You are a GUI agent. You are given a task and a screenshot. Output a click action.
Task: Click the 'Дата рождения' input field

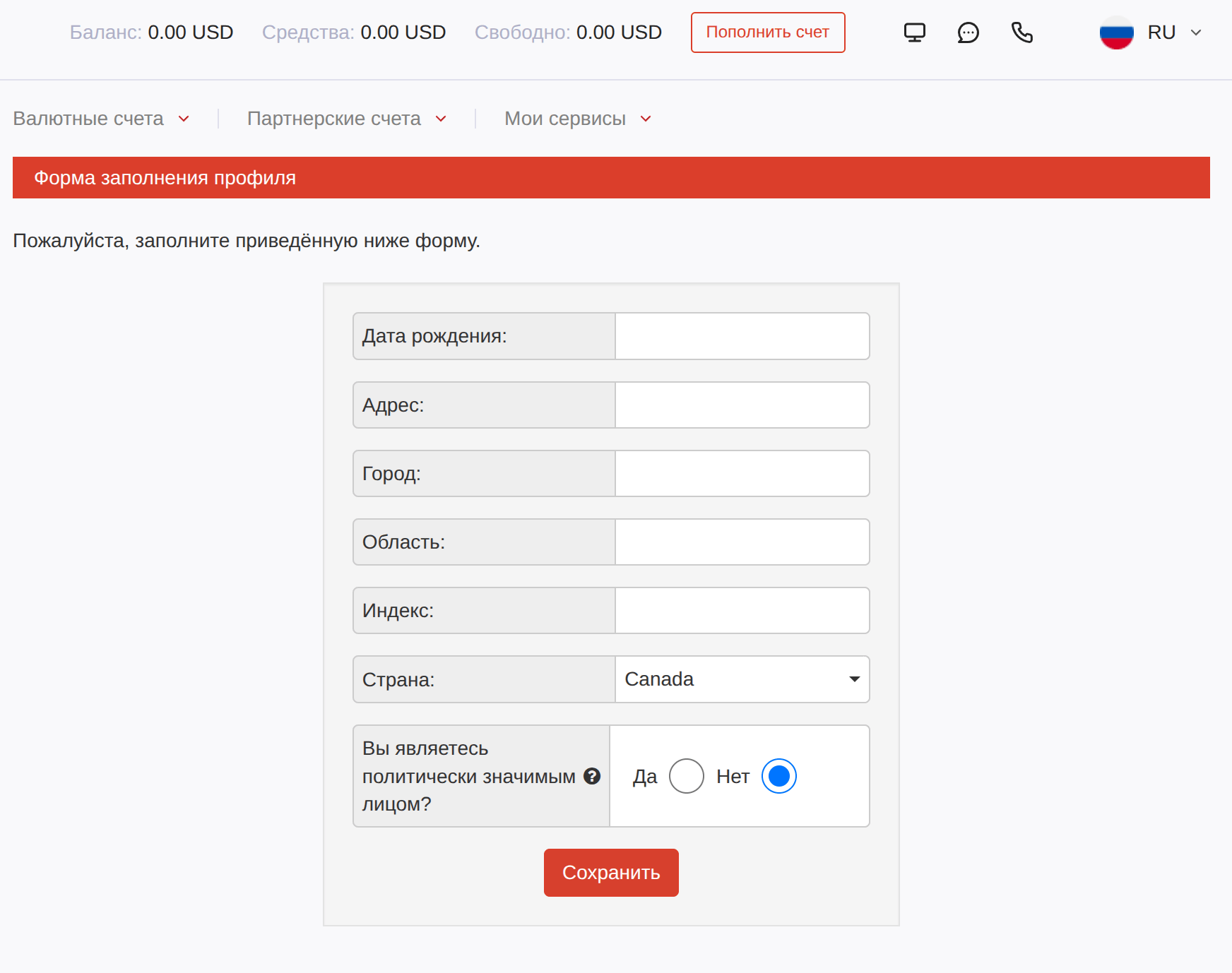[x=742, y=336]
